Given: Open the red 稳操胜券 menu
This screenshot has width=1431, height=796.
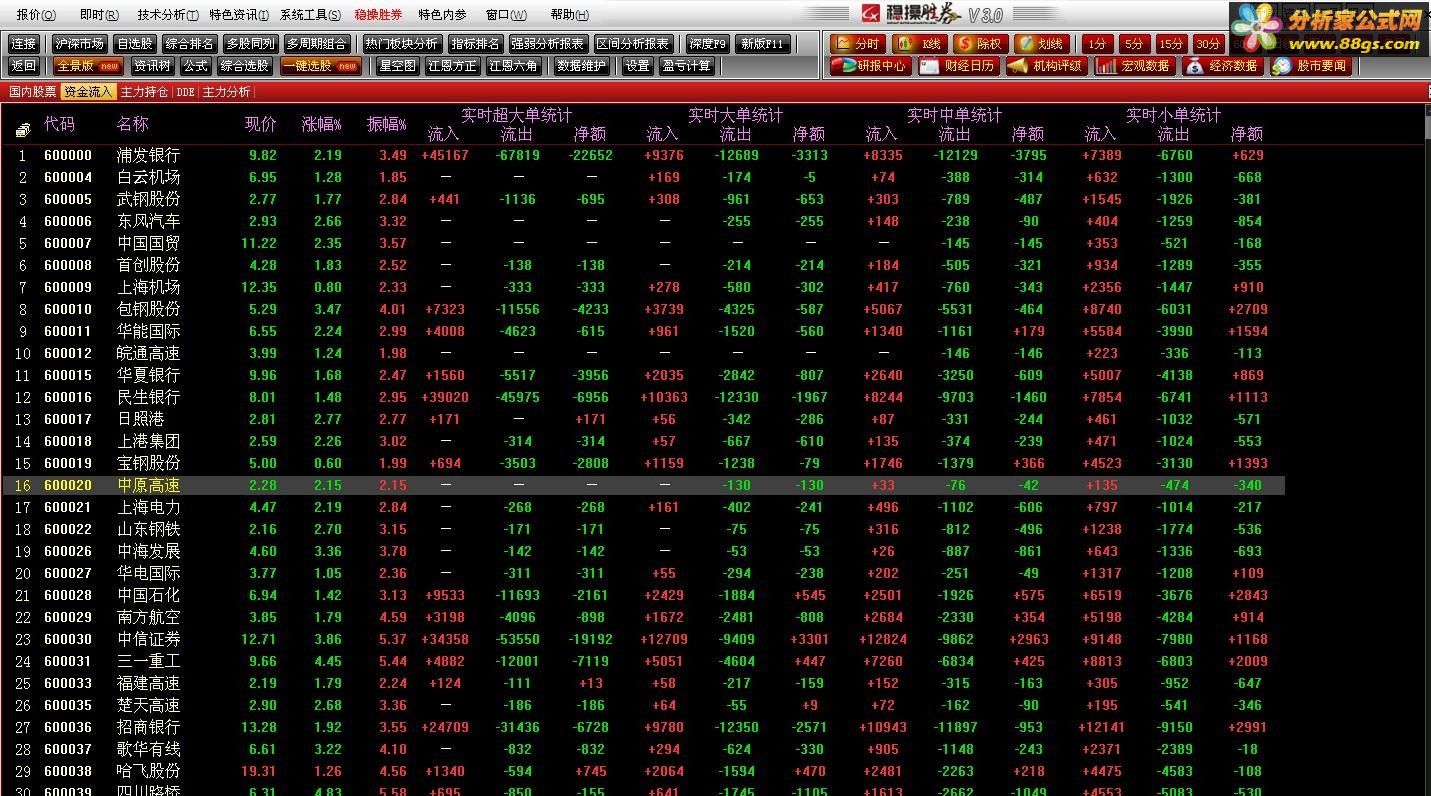Looking at the screenshot, I should (x=378, y=15).
